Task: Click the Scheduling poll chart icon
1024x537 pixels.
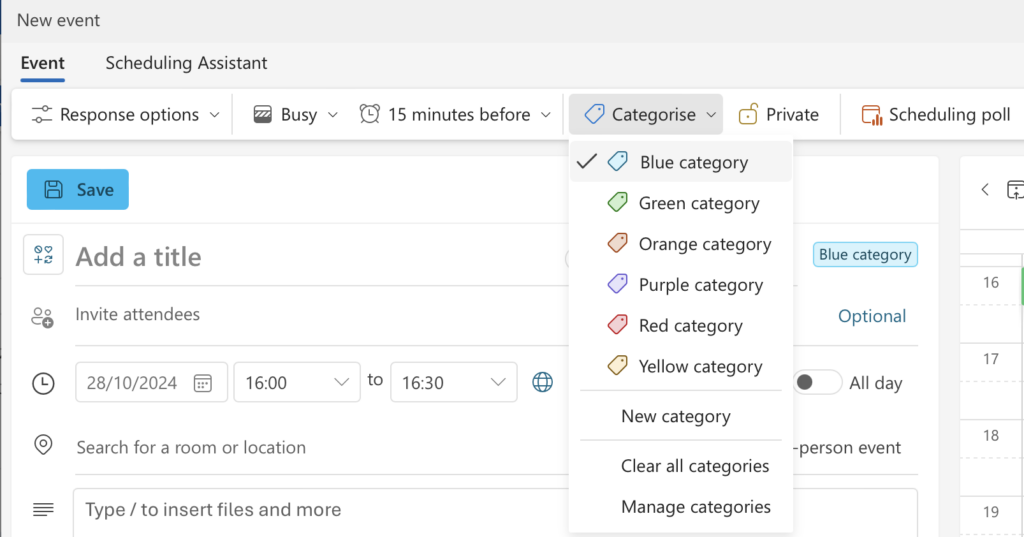Action: pos(872,114)
